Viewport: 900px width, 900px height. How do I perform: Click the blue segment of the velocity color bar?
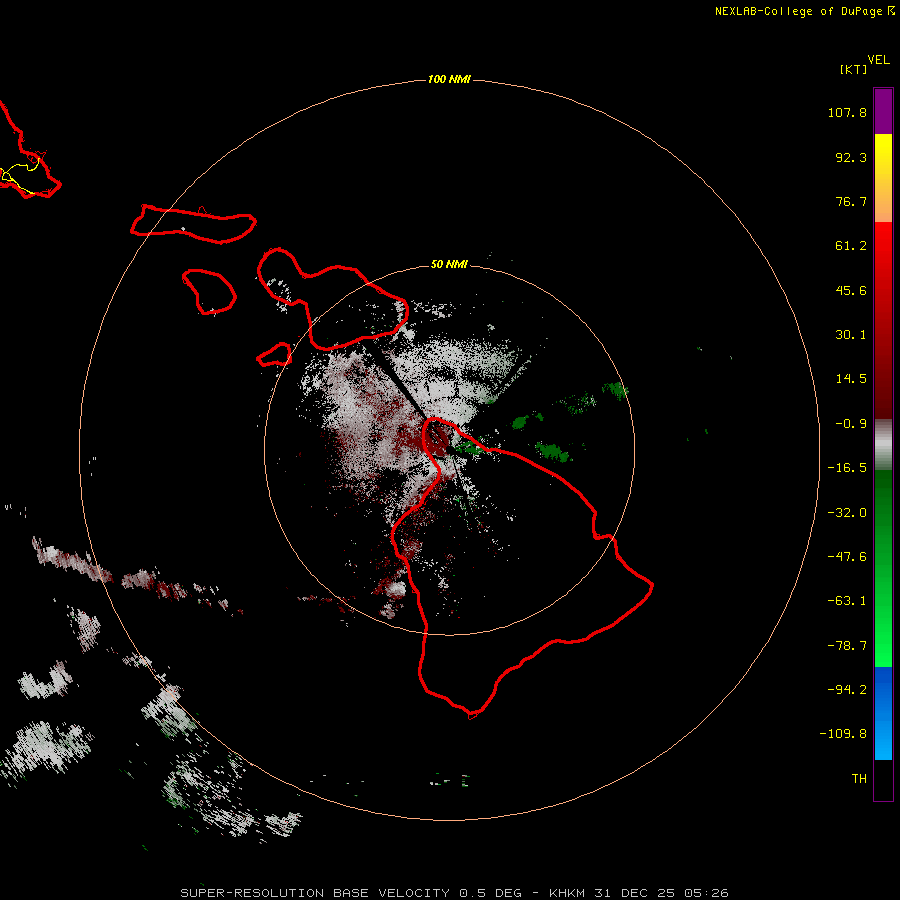(883, 713)
